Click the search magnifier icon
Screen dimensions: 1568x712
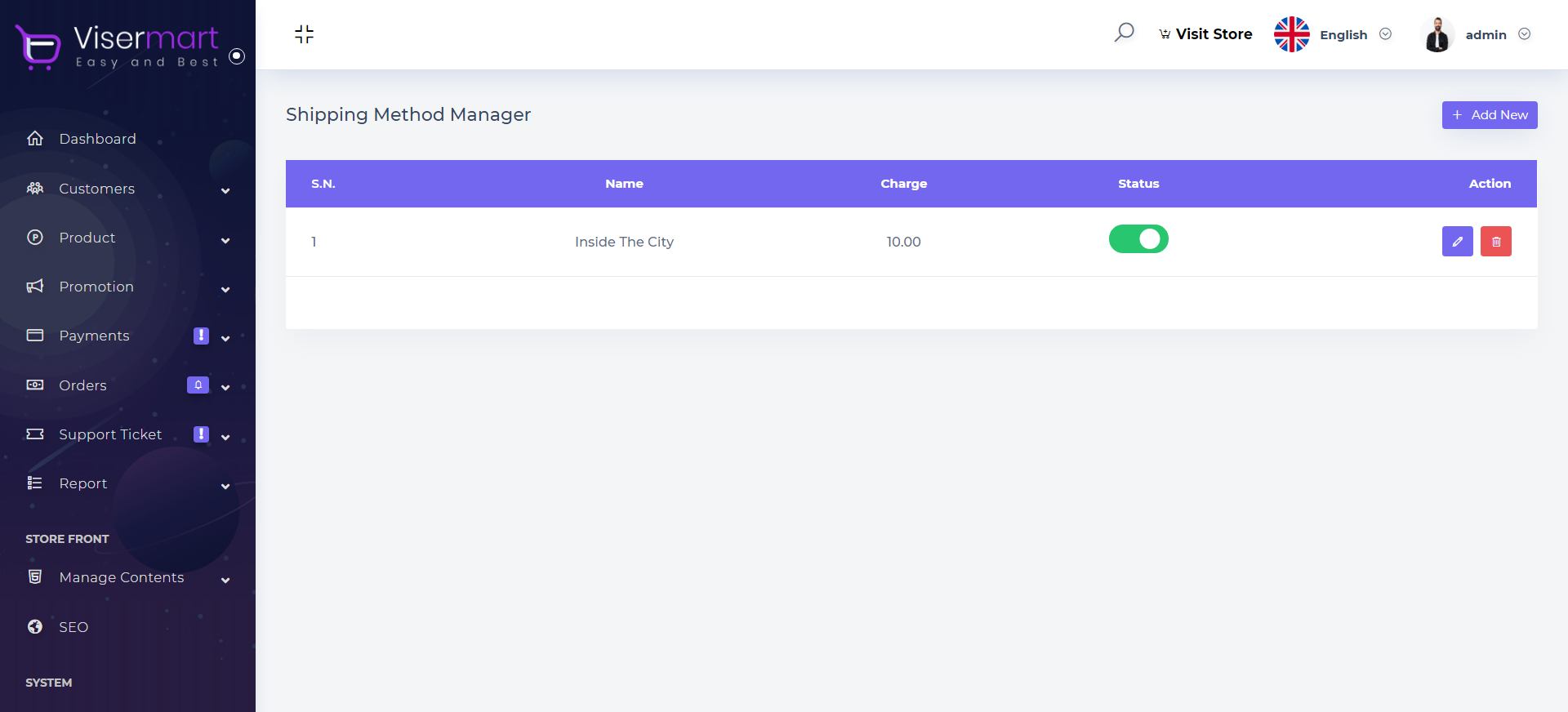[1124, 33]
